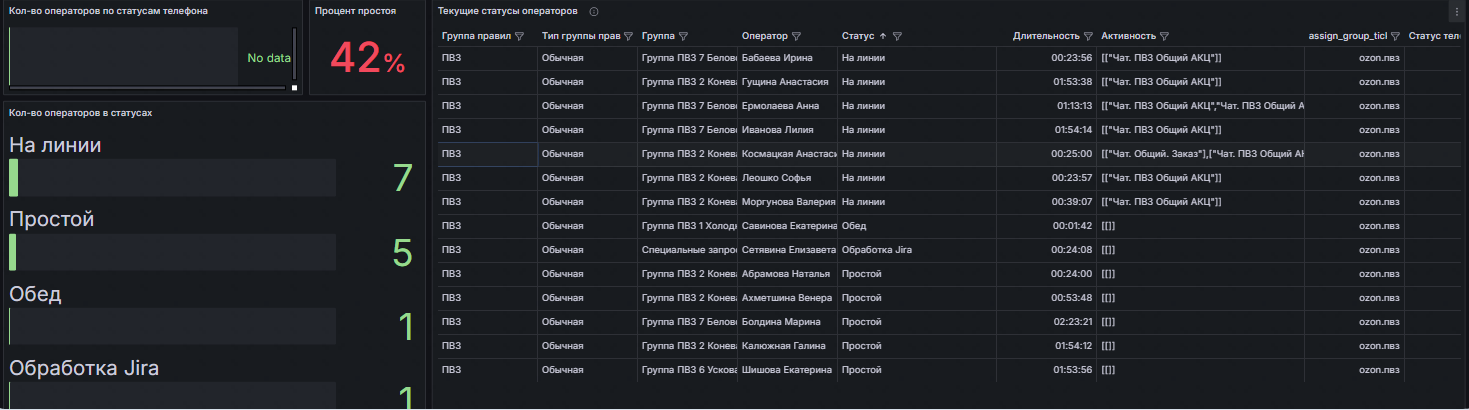
Task: Sort table by the Длительность header text
Action: click(x=1046, y=36)
